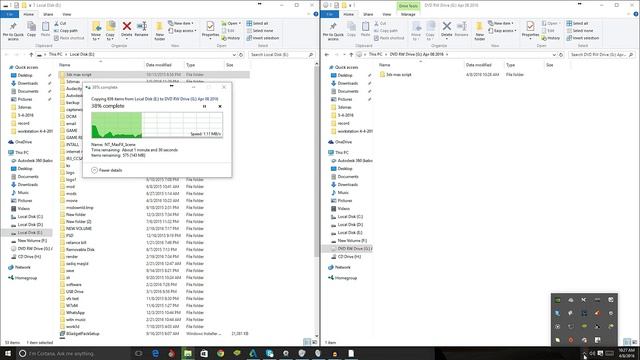Create New folder in Local Disk window

pyautogui.click(x=160, y=31)
